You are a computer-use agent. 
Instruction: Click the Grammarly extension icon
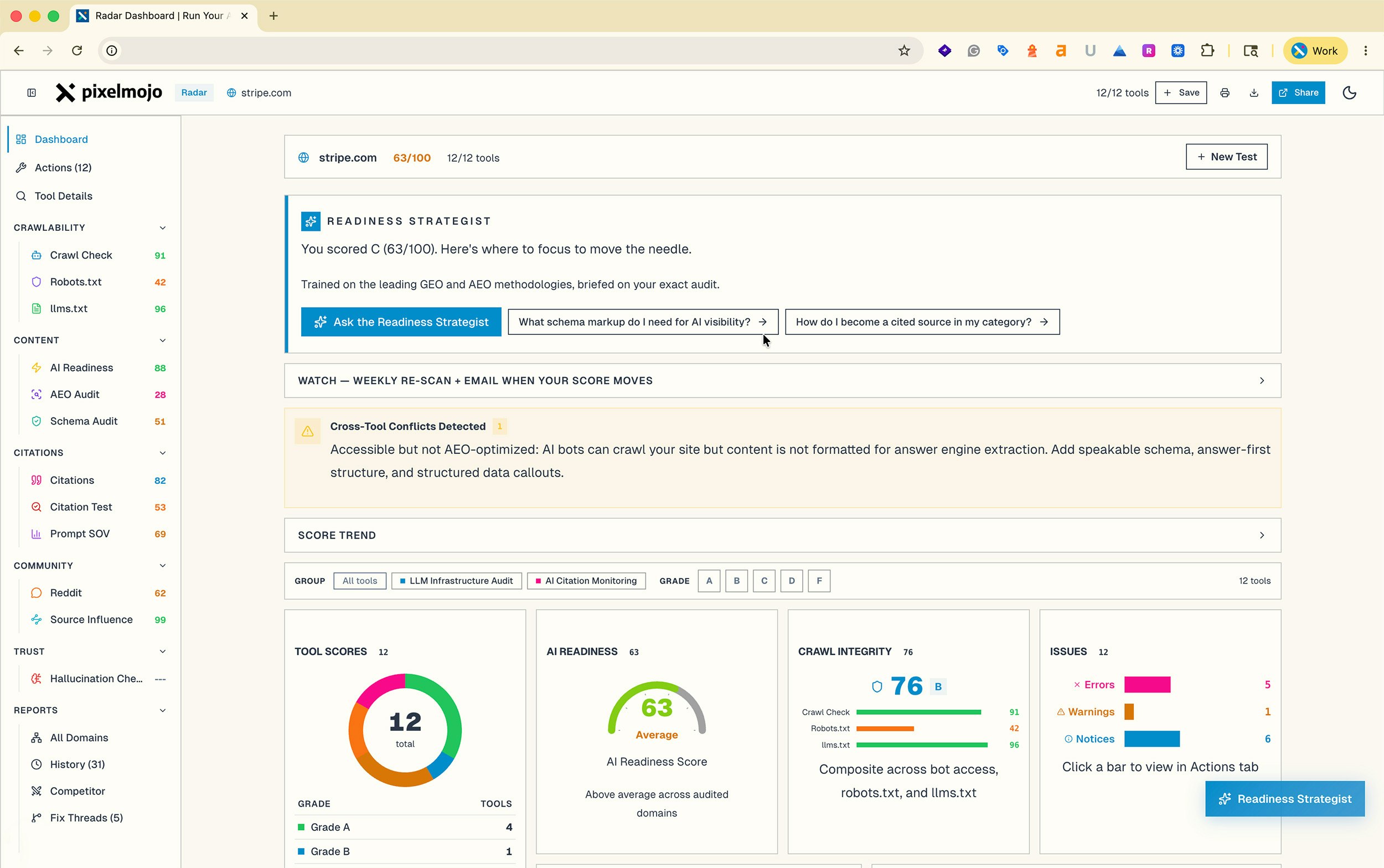point(974,50)
